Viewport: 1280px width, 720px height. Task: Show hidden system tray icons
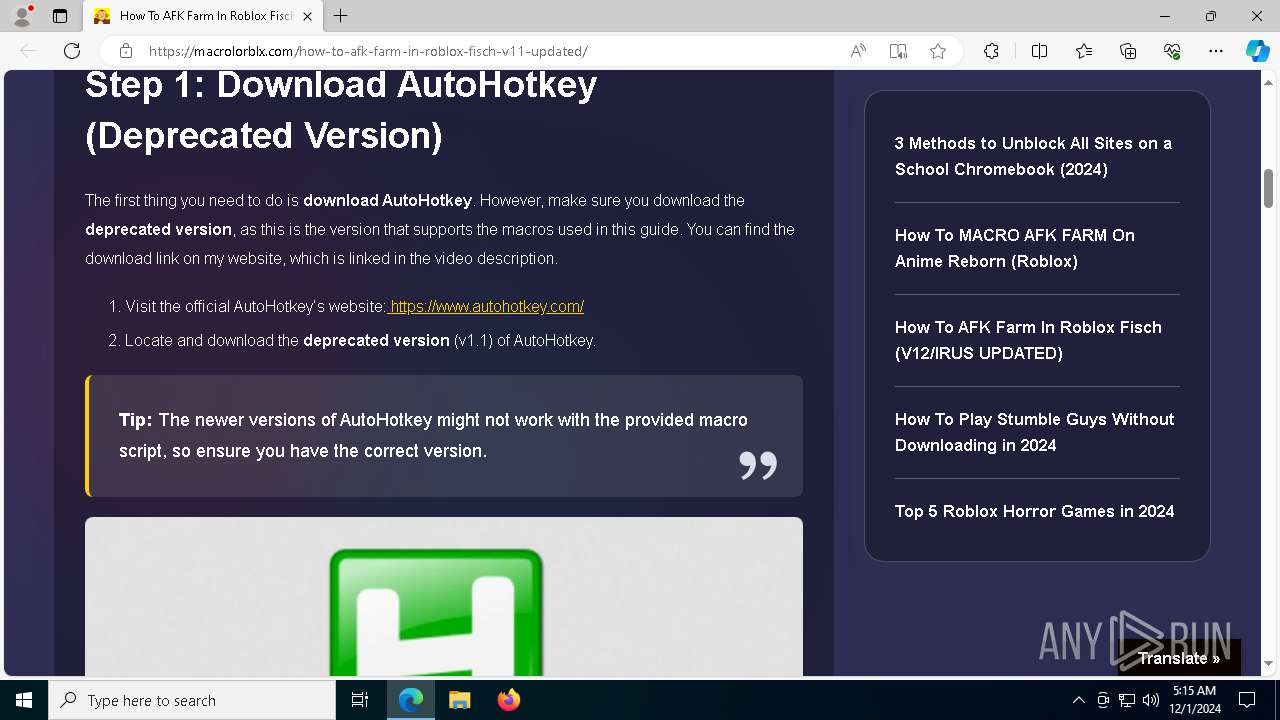[x=1078, y=700]
